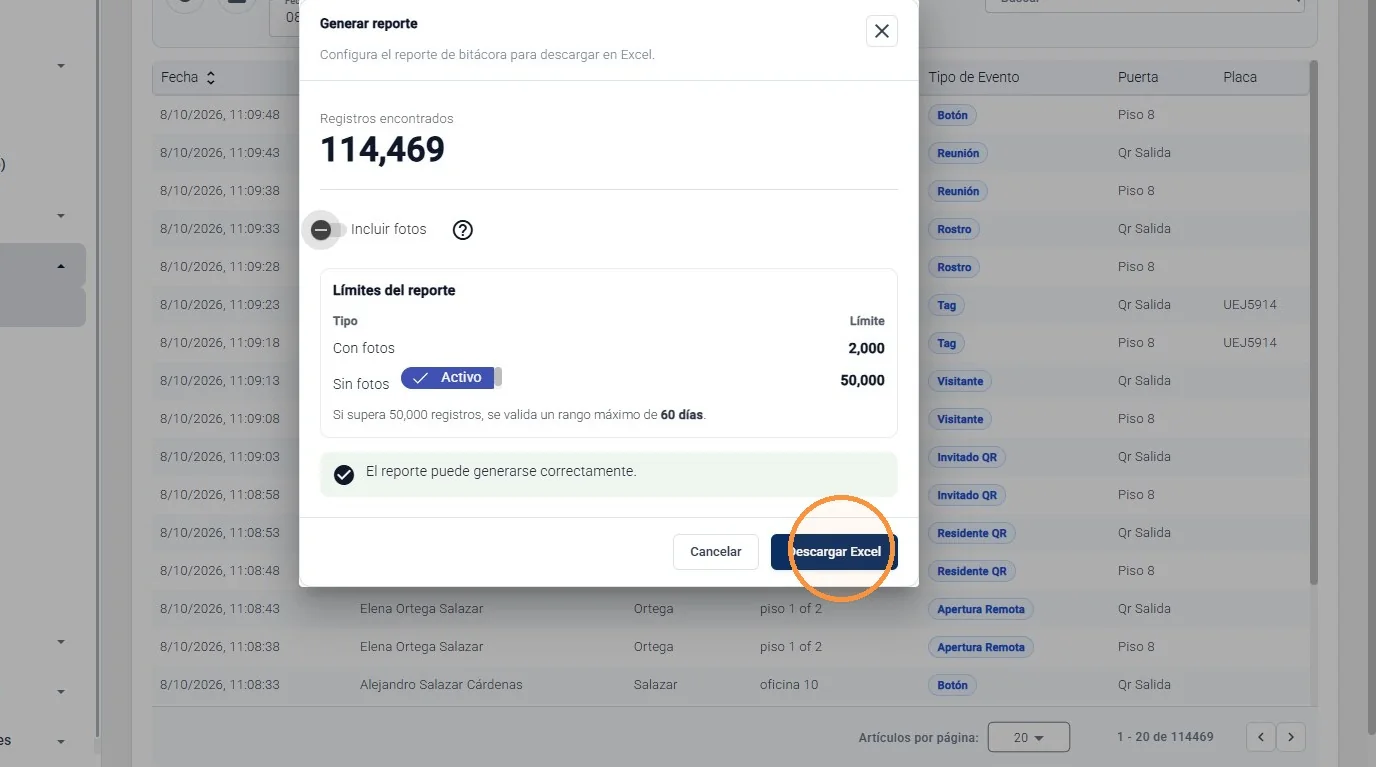Click the Placa column header
Image resolution: width=1376 pixels, height=767 pixels.
click(1240, 77)
